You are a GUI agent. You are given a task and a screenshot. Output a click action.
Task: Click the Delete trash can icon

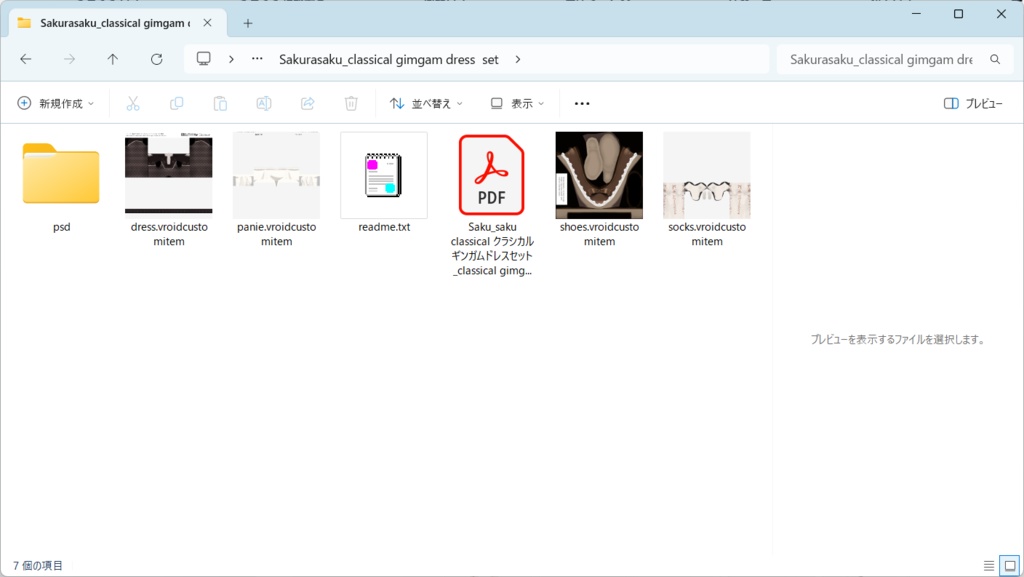coord(351,103)
